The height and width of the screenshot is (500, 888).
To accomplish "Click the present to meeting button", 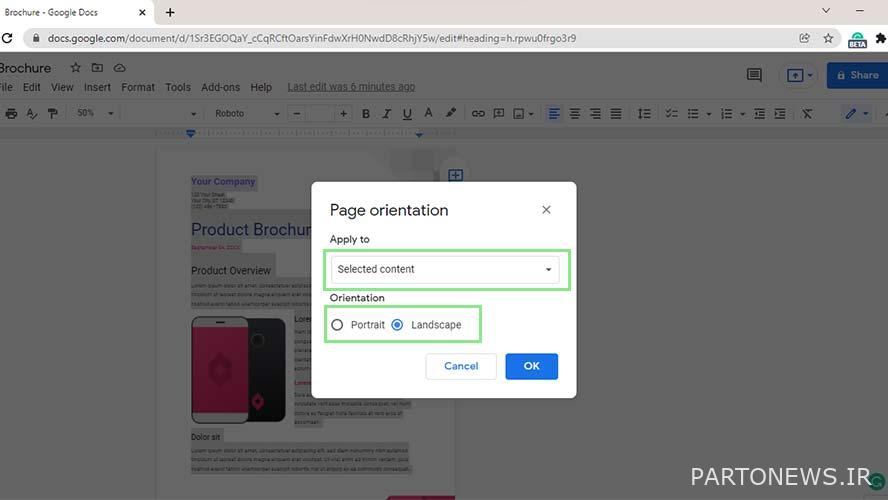I will (x=799, y=75).
